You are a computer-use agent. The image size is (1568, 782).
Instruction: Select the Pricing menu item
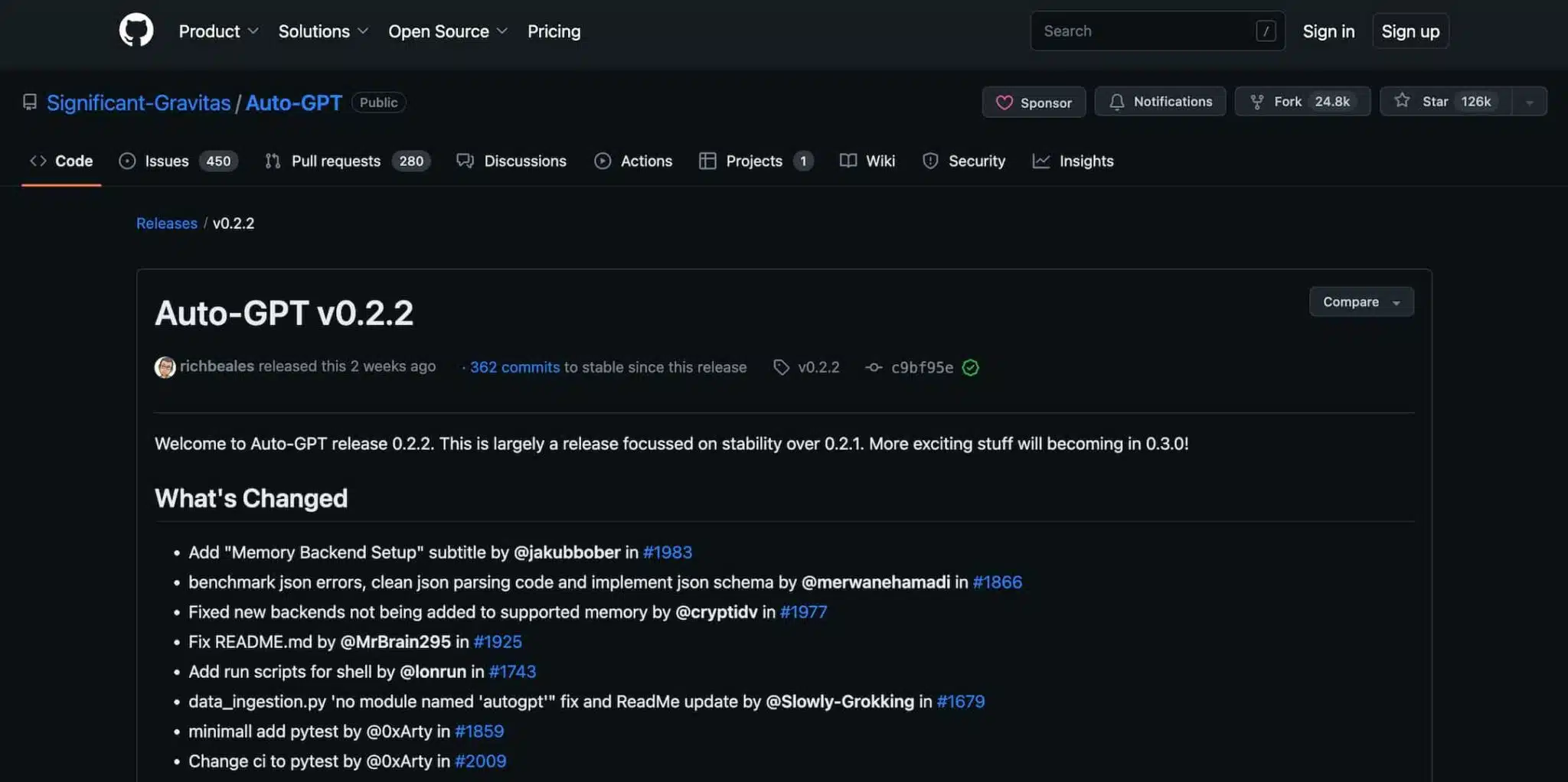(554, 31)
